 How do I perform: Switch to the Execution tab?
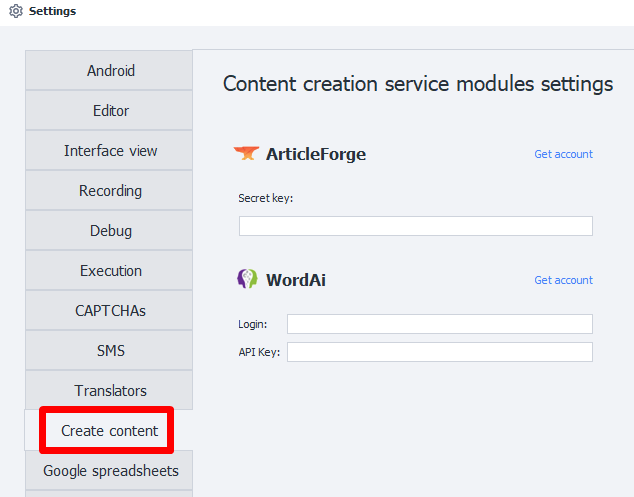click(x=110, y=271)
